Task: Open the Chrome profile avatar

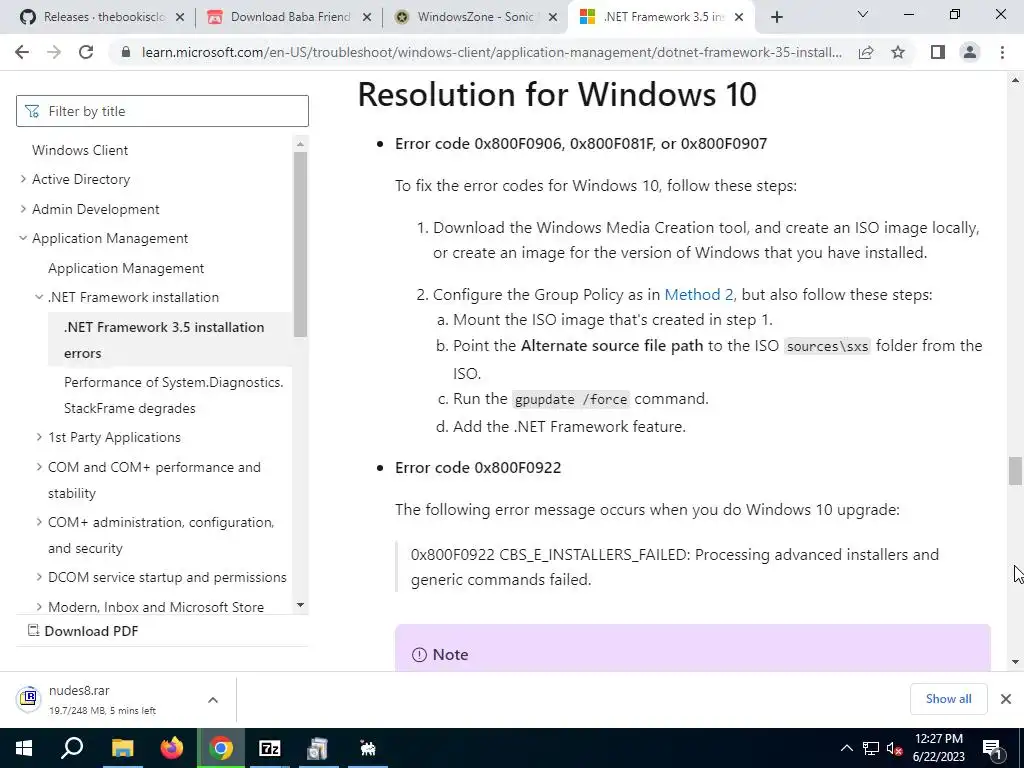Action: 970,52
